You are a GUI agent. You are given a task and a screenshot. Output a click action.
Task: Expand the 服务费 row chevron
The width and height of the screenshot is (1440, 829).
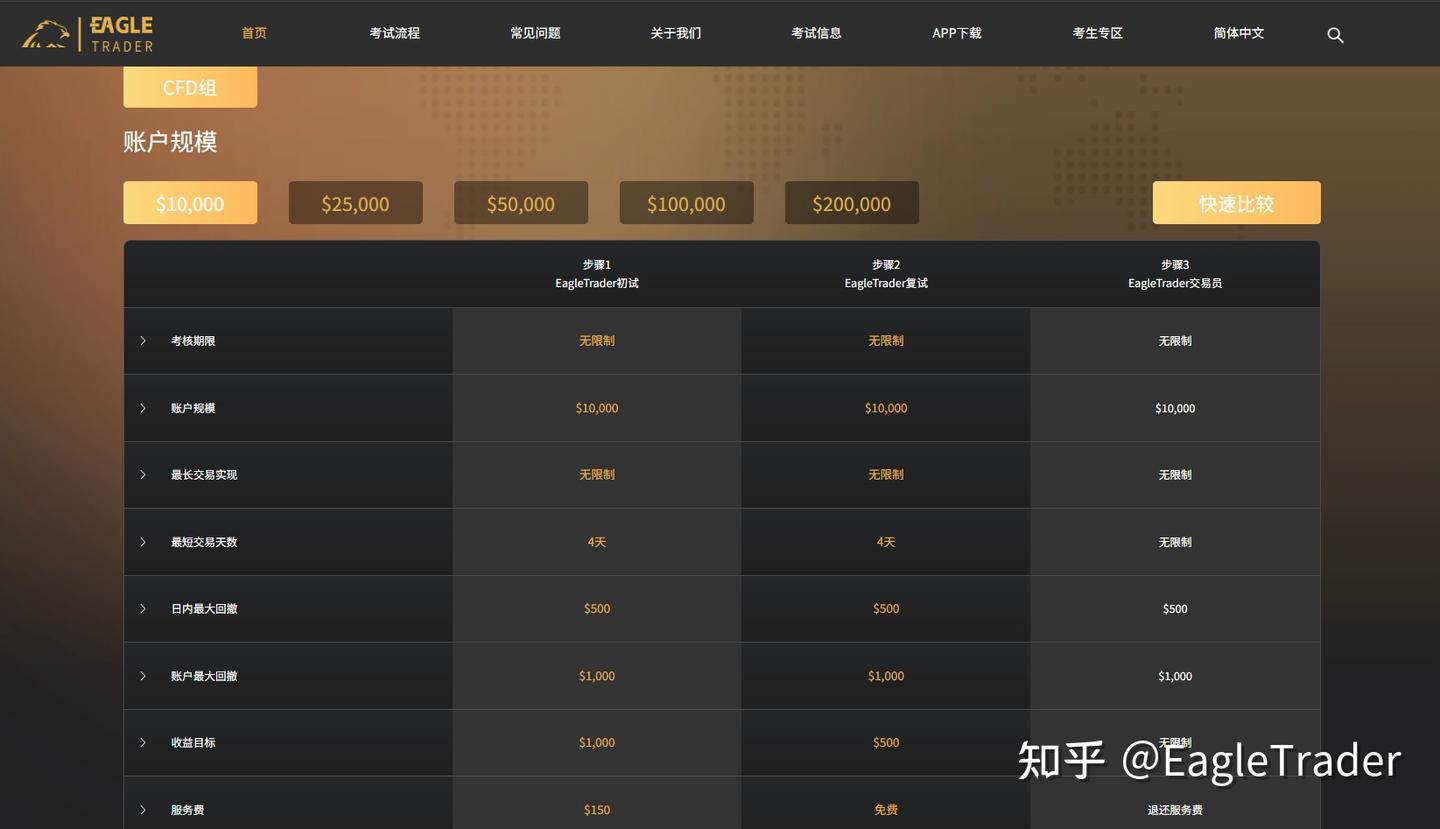(143, 810)
